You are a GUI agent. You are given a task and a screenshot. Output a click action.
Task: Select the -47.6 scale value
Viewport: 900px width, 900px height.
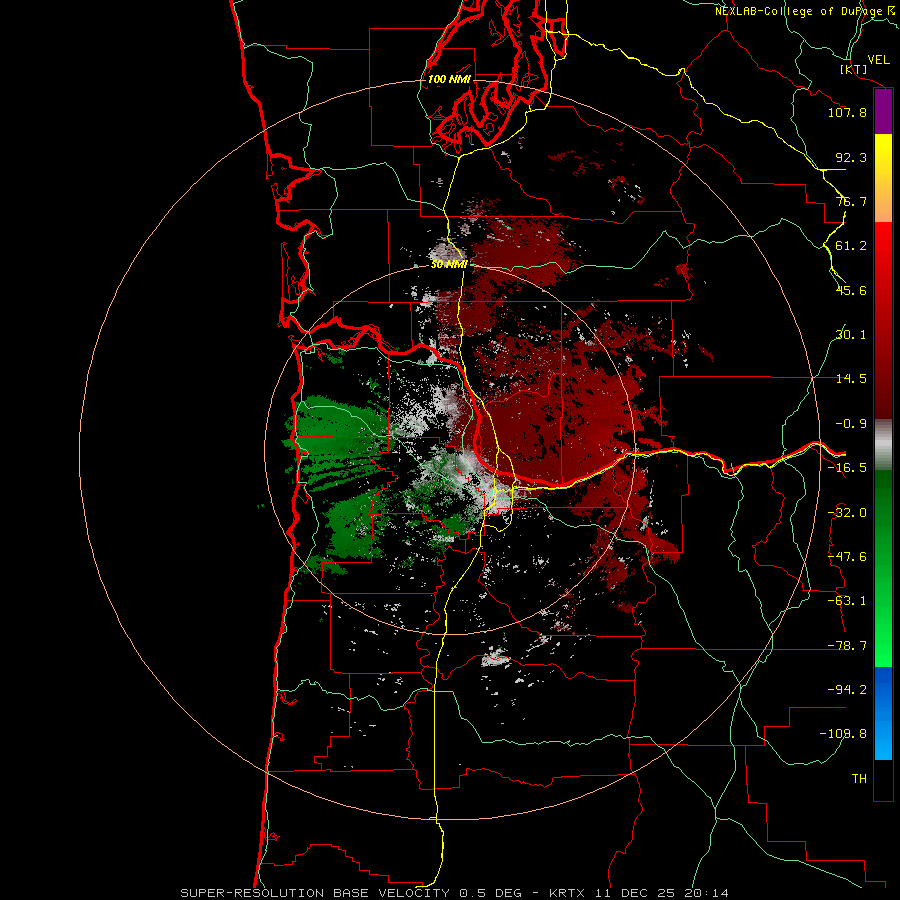coord(847,557)
